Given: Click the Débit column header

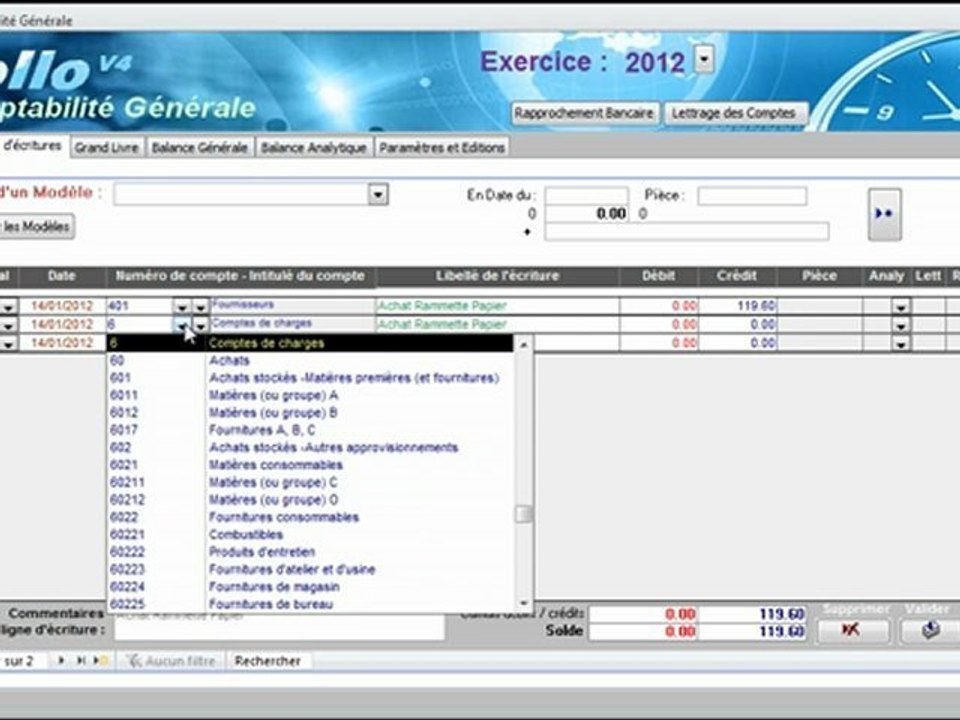Looking at the screenshot, I should [x=659, y=276].
